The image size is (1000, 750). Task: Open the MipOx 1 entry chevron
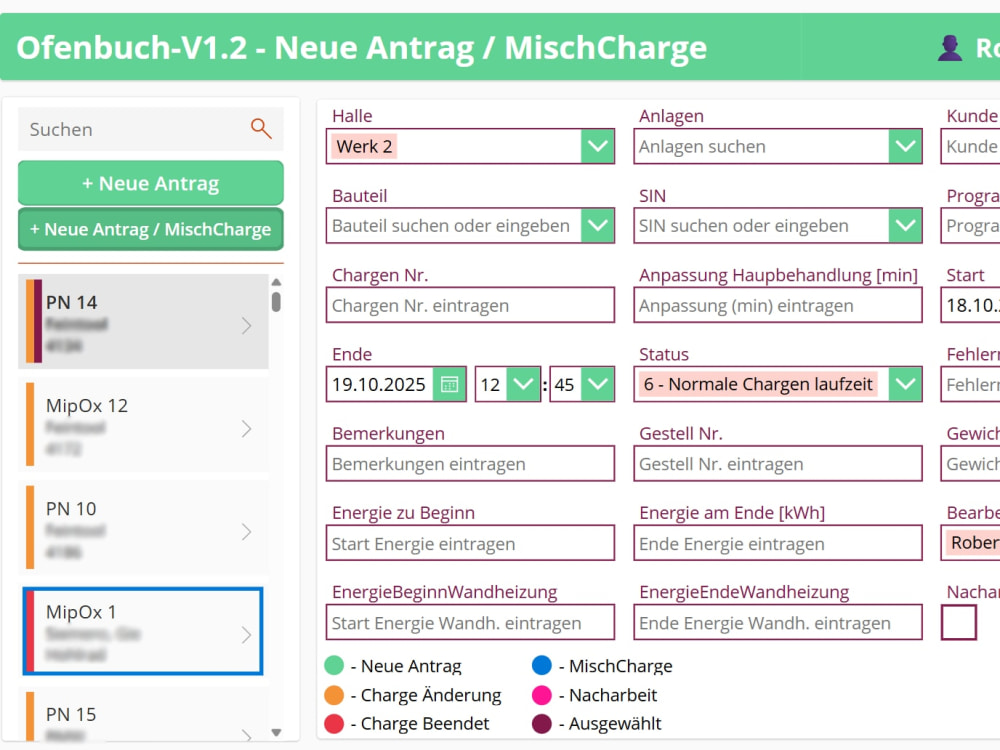coord(247,635)
